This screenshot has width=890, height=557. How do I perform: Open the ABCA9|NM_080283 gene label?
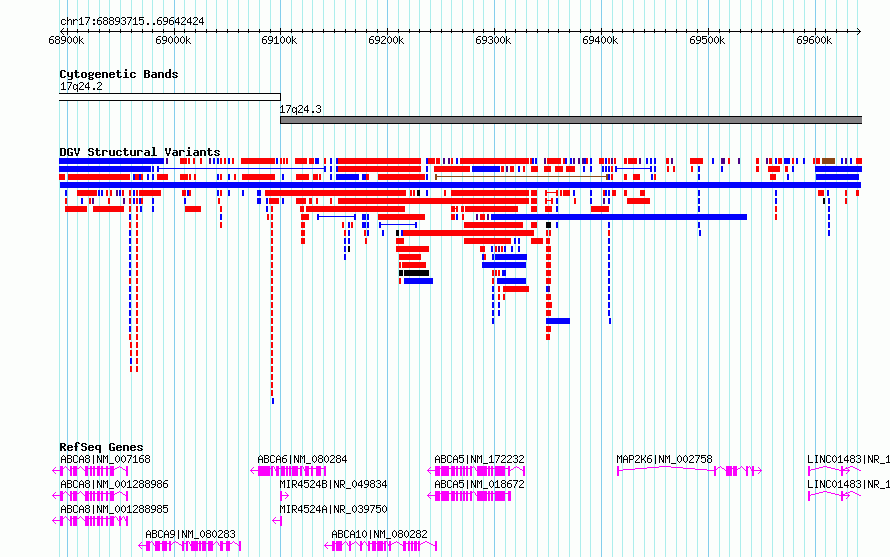190,534
